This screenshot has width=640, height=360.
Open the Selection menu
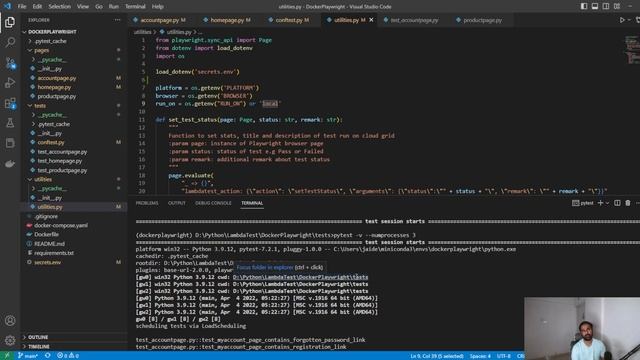(x=60, y=6)
